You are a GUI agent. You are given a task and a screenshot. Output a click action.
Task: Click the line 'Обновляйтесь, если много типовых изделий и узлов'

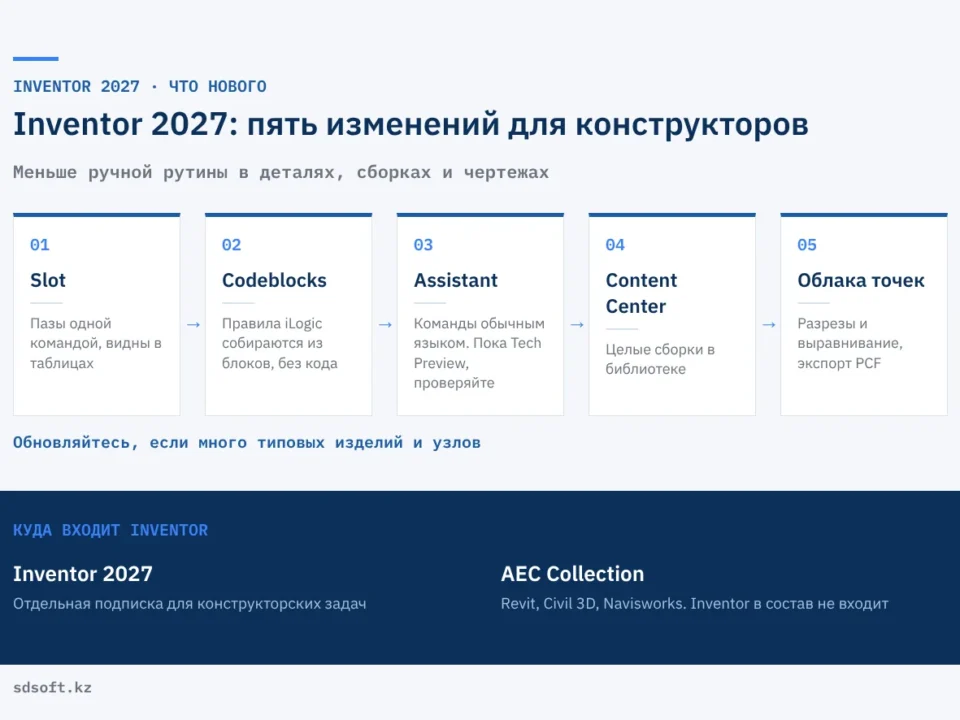click(x=247, y=443)
